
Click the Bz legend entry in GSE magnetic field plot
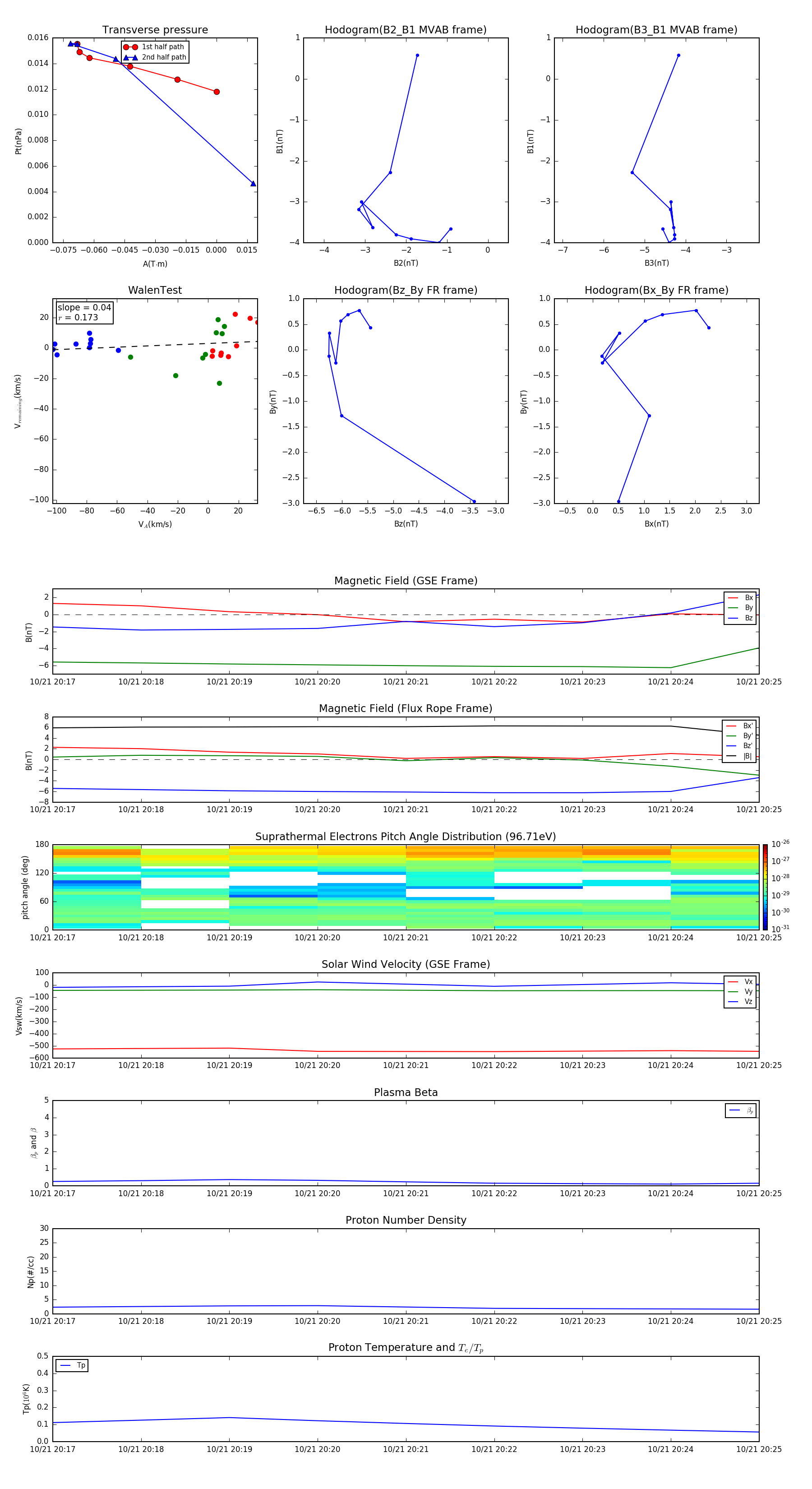coord(740,618)
